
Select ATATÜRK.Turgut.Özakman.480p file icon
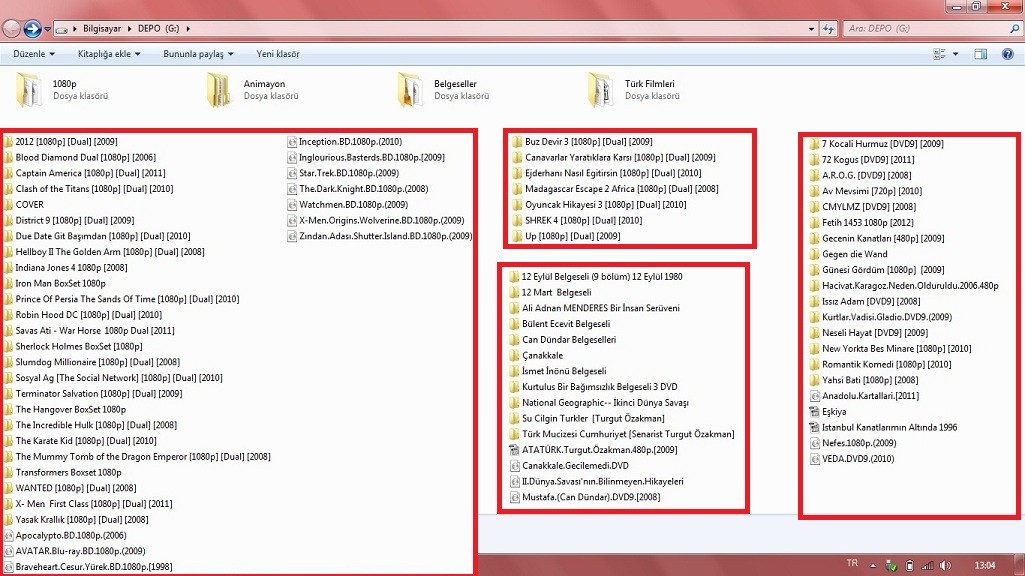click(514, 450)
